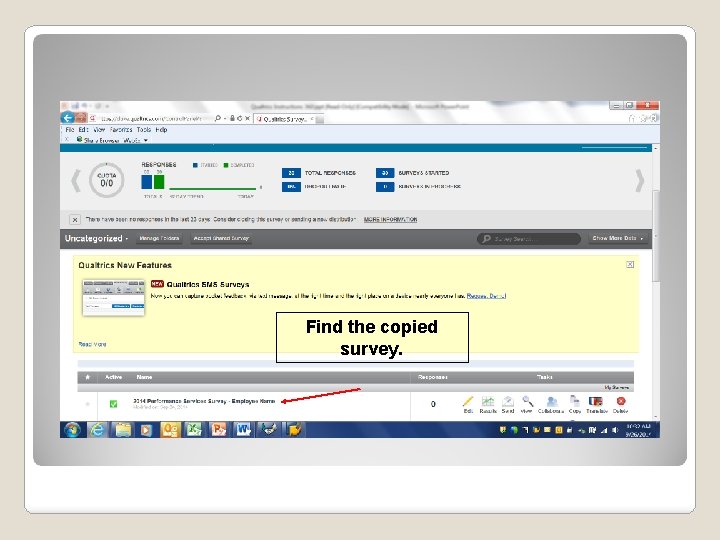Select the Qualtrics Survey browser tab

[285, 119]
